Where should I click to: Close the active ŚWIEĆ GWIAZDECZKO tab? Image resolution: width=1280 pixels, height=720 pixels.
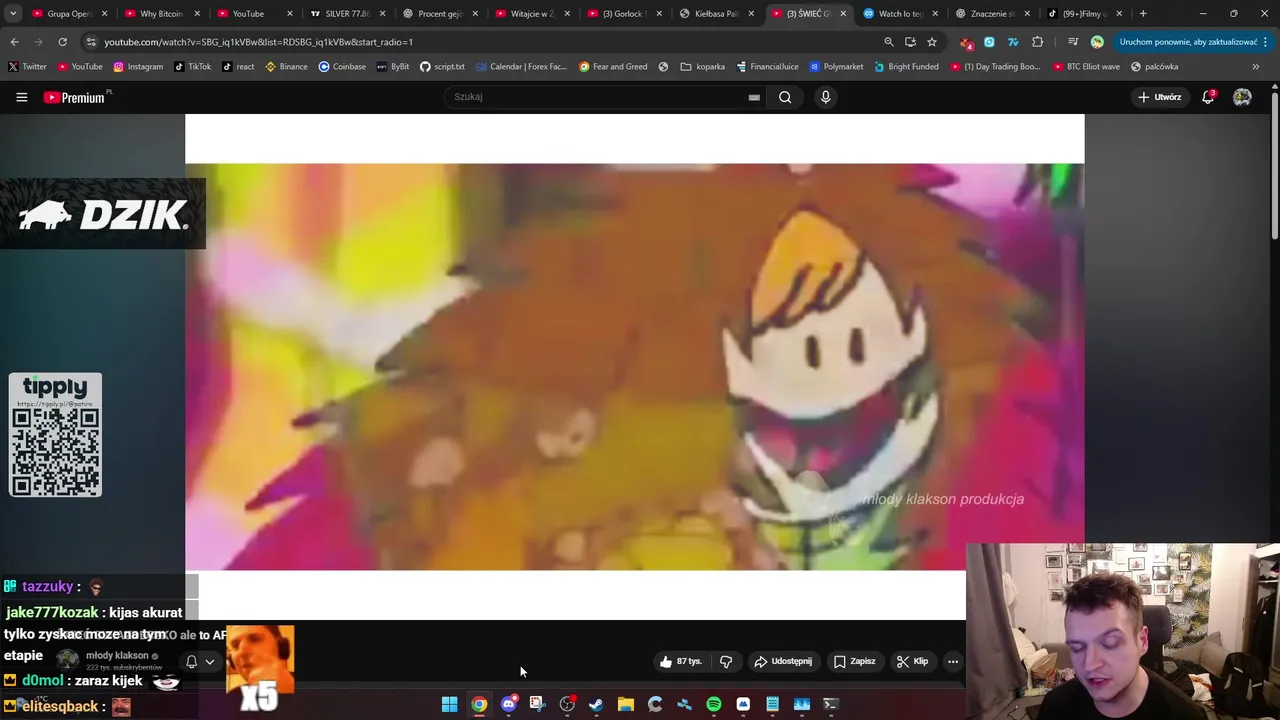click(x=843, y=14)
